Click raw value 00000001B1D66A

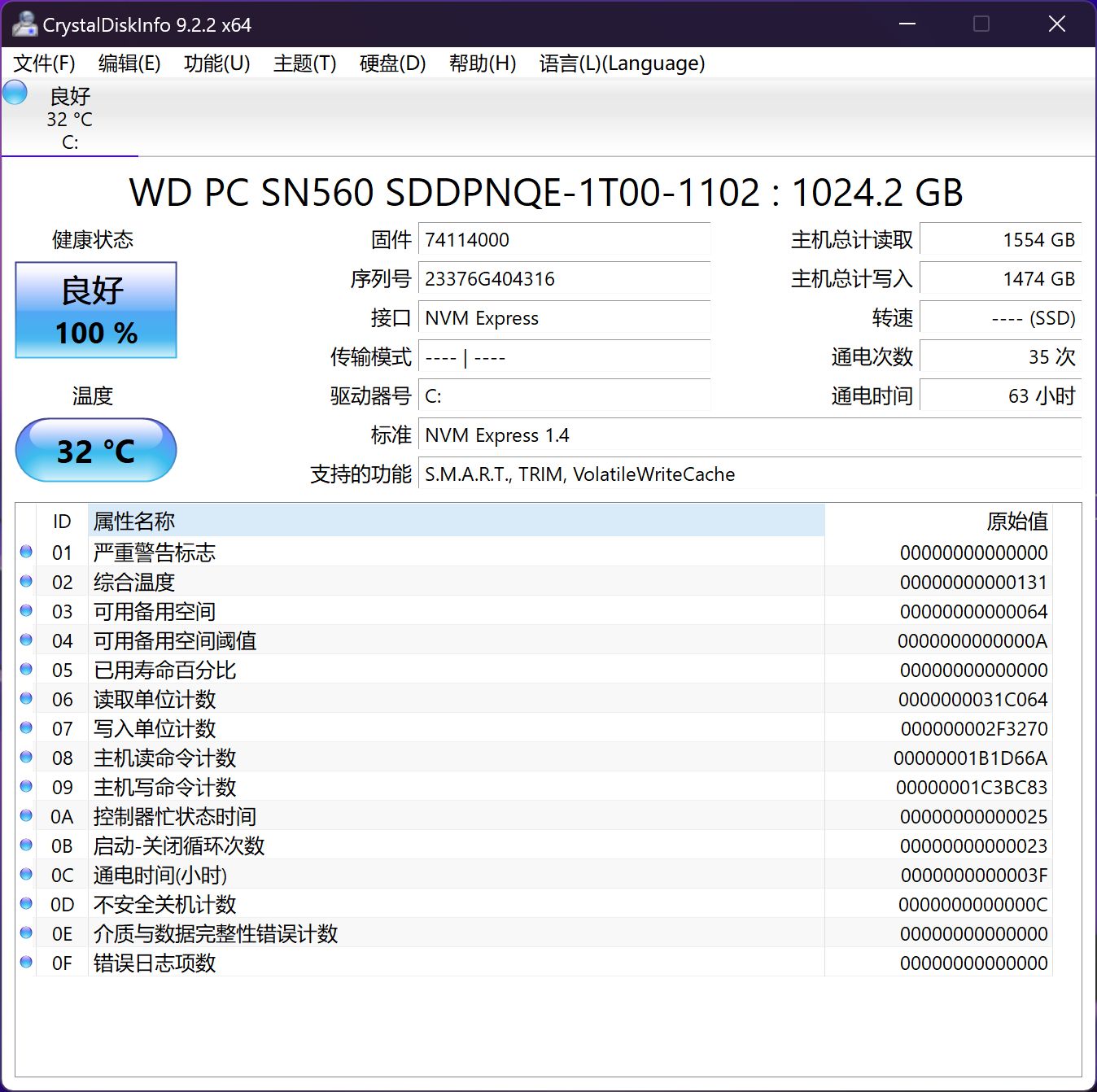(x=970, y=758)
